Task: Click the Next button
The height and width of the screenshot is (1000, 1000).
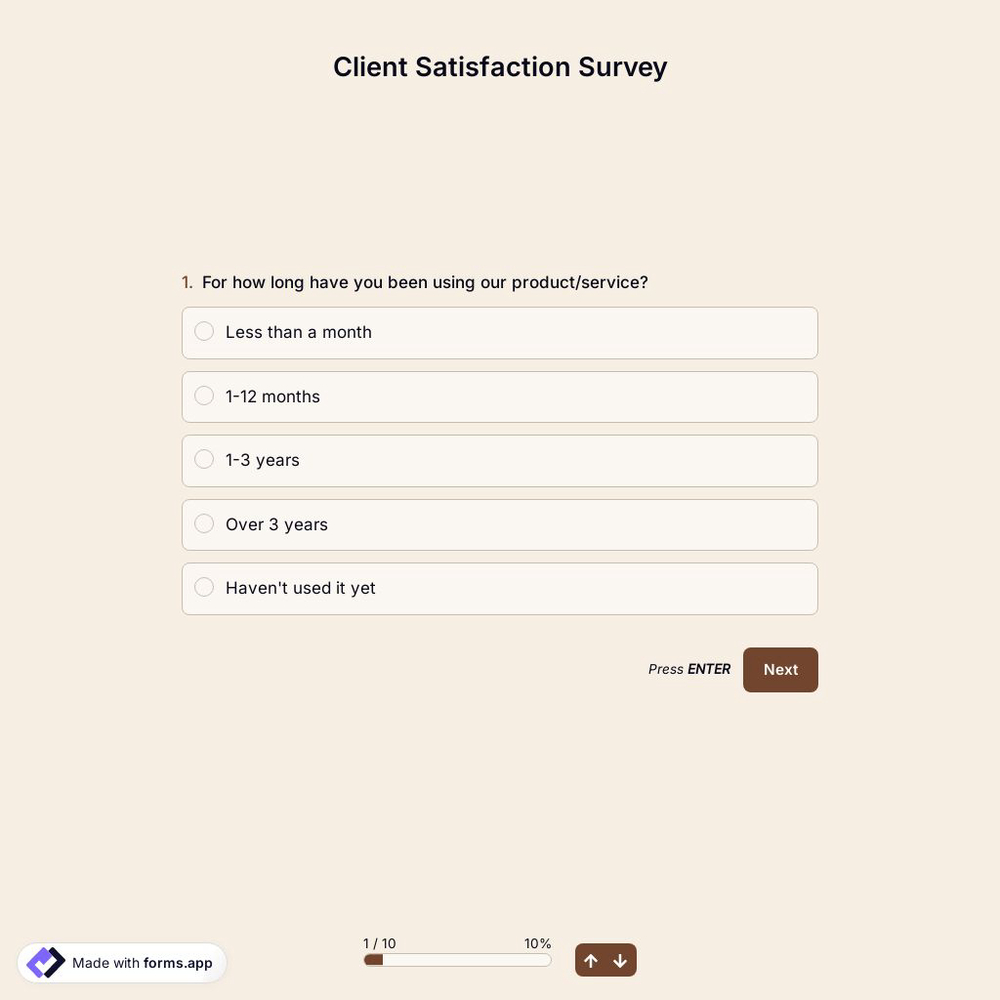Action: point(780,669)
